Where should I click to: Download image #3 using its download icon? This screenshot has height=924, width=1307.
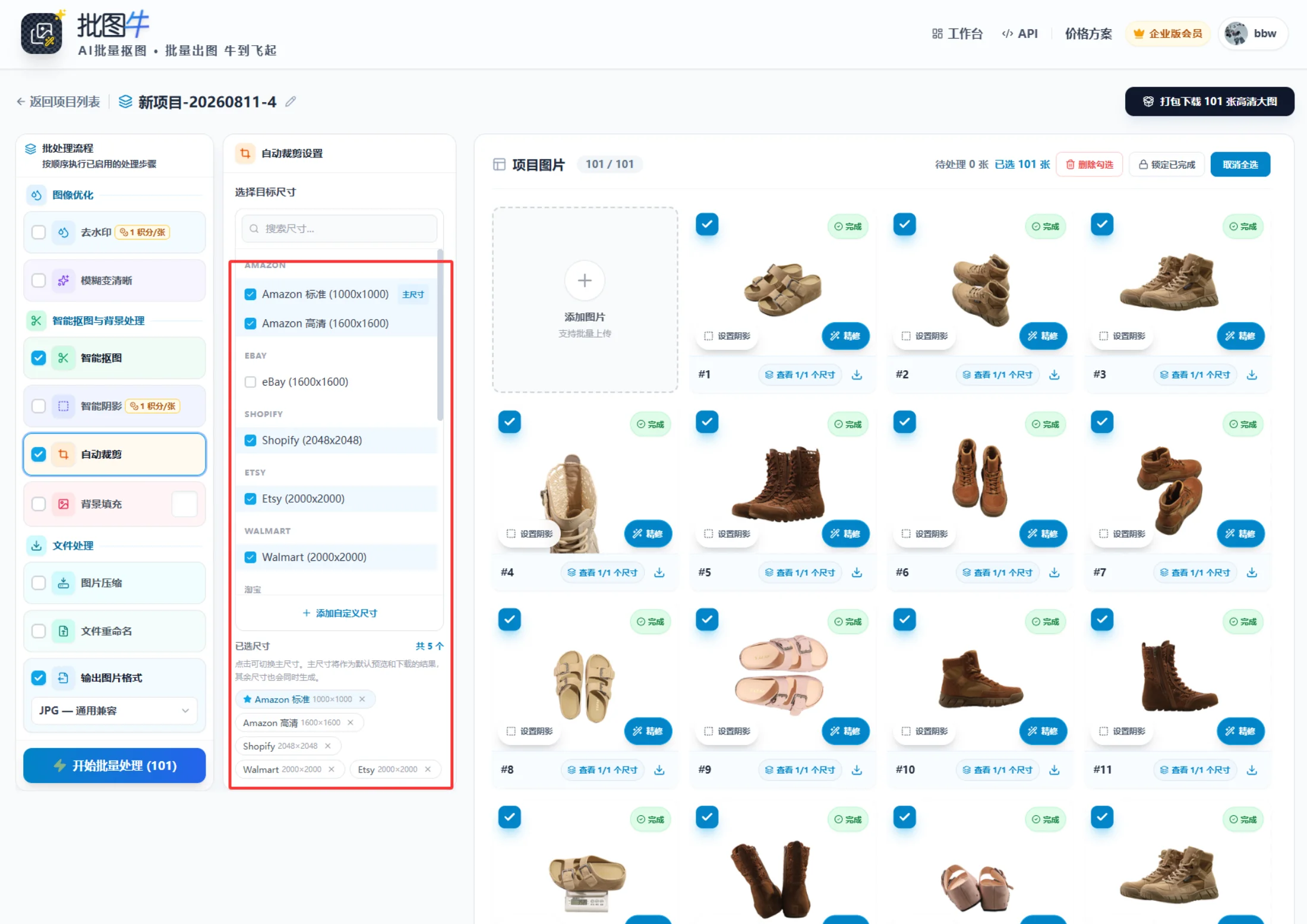tap(1252, 375)
